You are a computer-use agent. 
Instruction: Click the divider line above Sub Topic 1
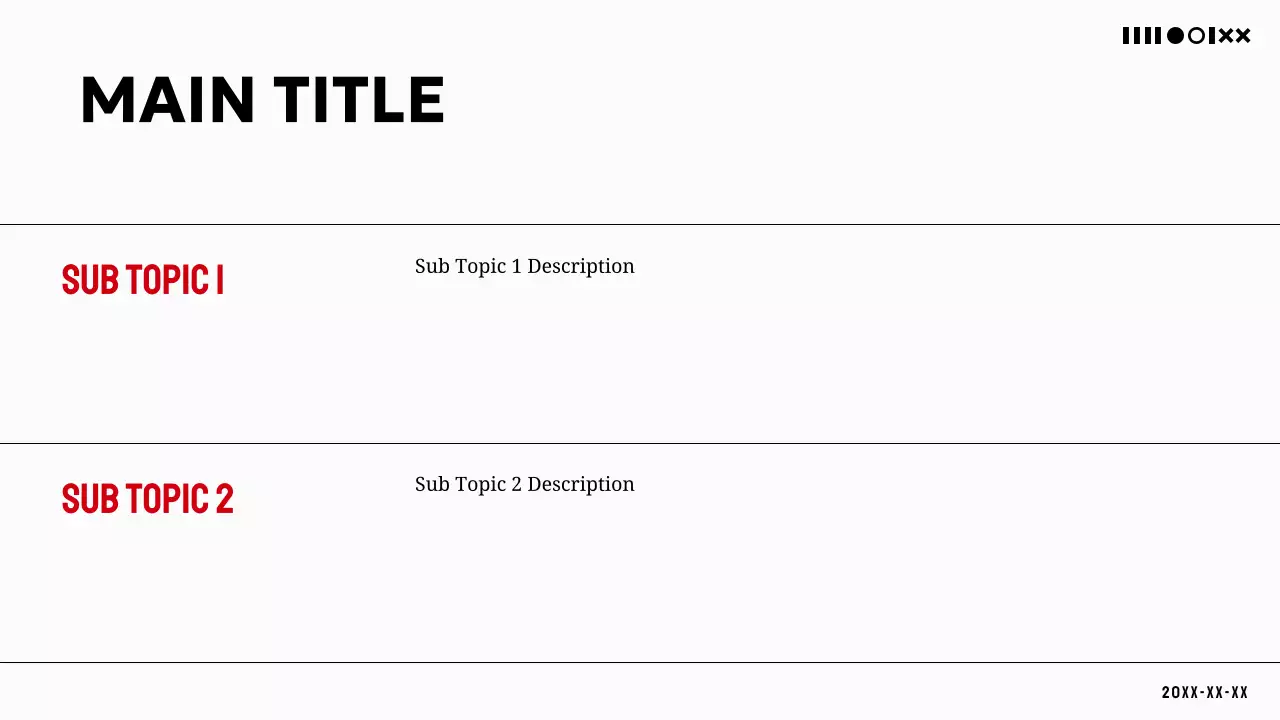tap(640, 225)
